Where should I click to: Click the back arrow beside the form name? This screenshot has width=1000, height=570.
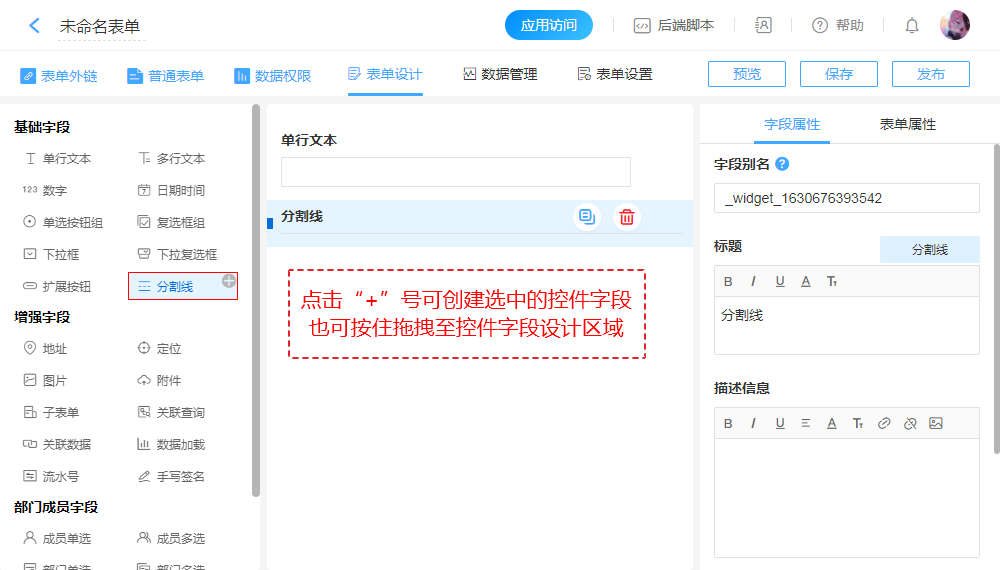click(x=35, y=26)
